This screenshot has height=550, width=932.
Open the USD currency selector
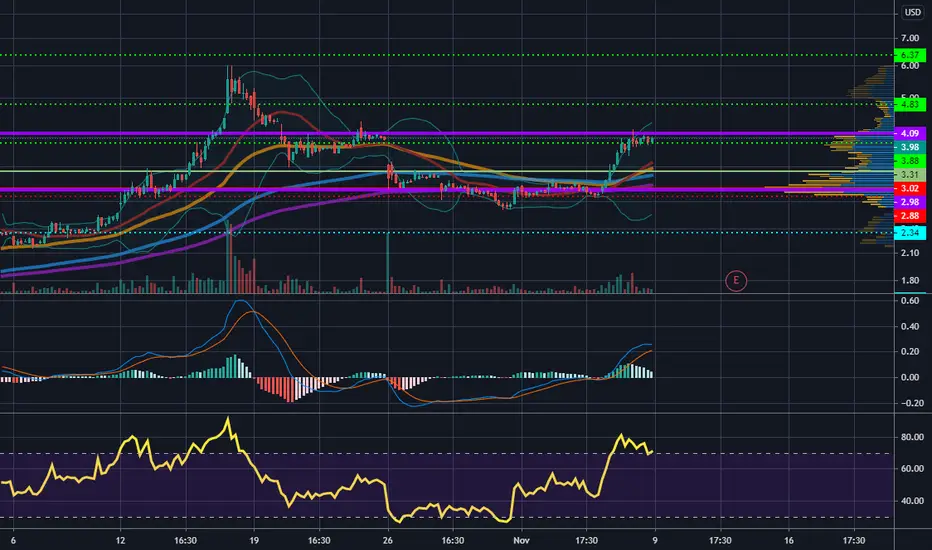(x=912, y=12)
